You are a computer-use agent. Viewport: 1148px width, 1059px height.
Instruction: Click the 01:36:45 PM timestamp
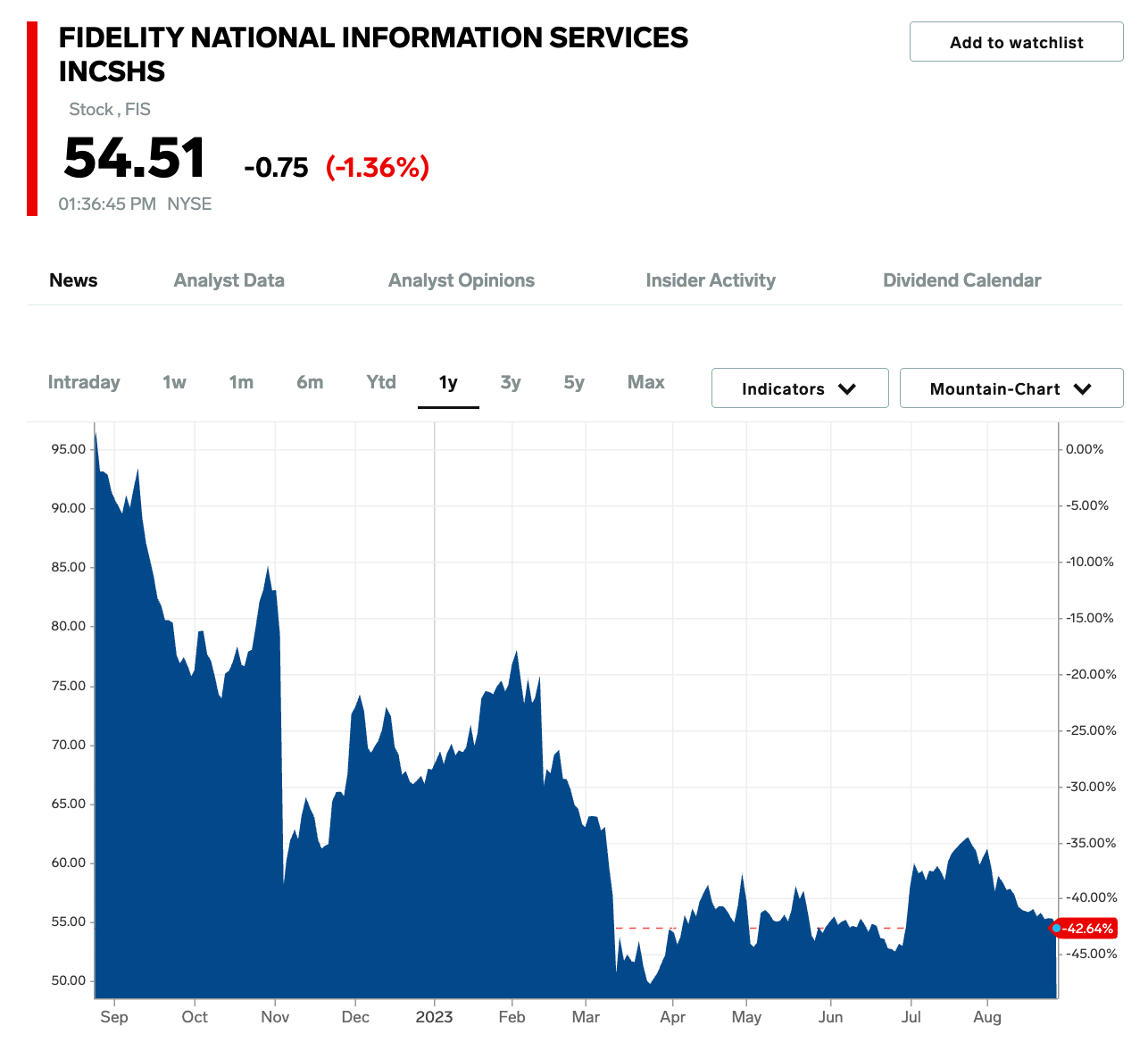coord(107,204)
